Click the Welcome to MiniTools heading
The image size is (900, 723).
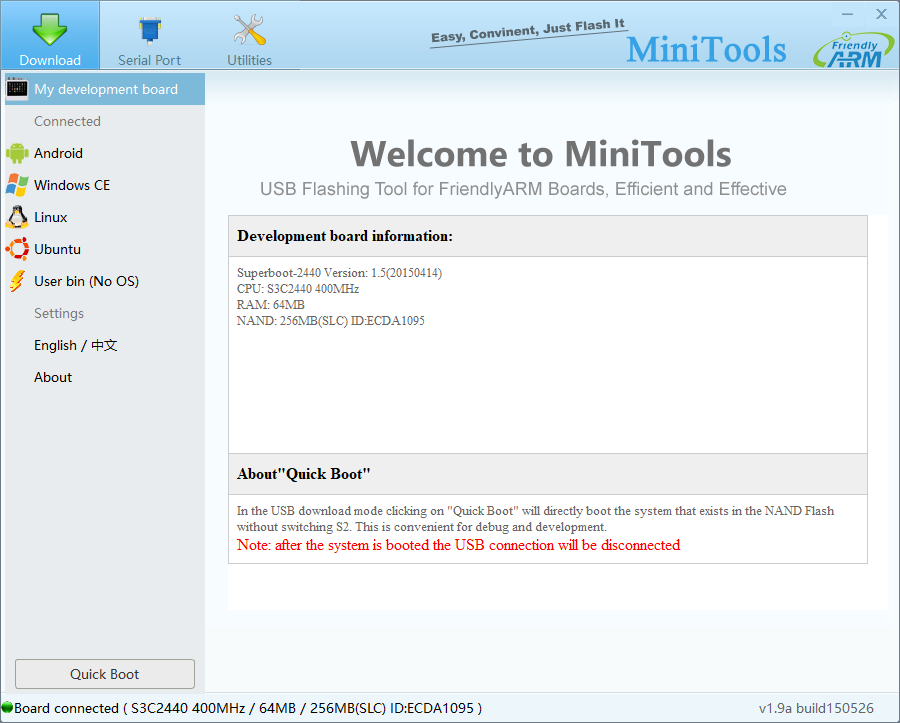click(541, 154)
